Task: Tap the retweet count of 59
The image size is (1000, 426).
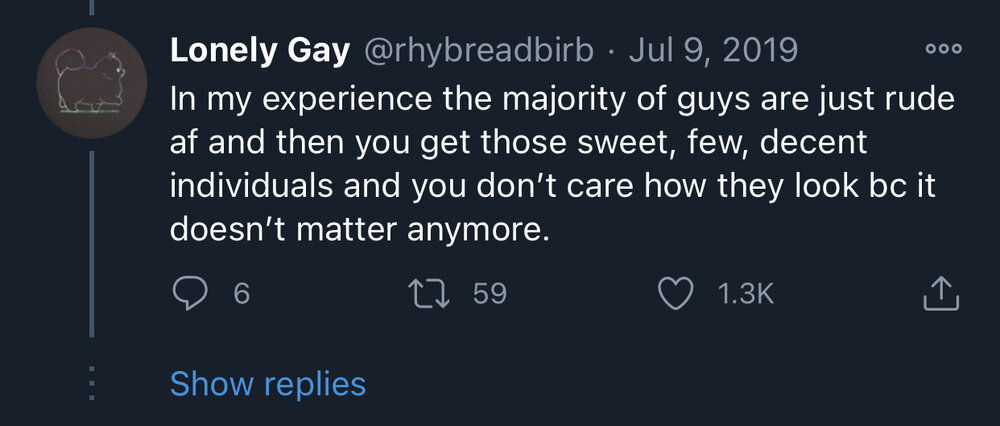Action: [x=490, y=295]
